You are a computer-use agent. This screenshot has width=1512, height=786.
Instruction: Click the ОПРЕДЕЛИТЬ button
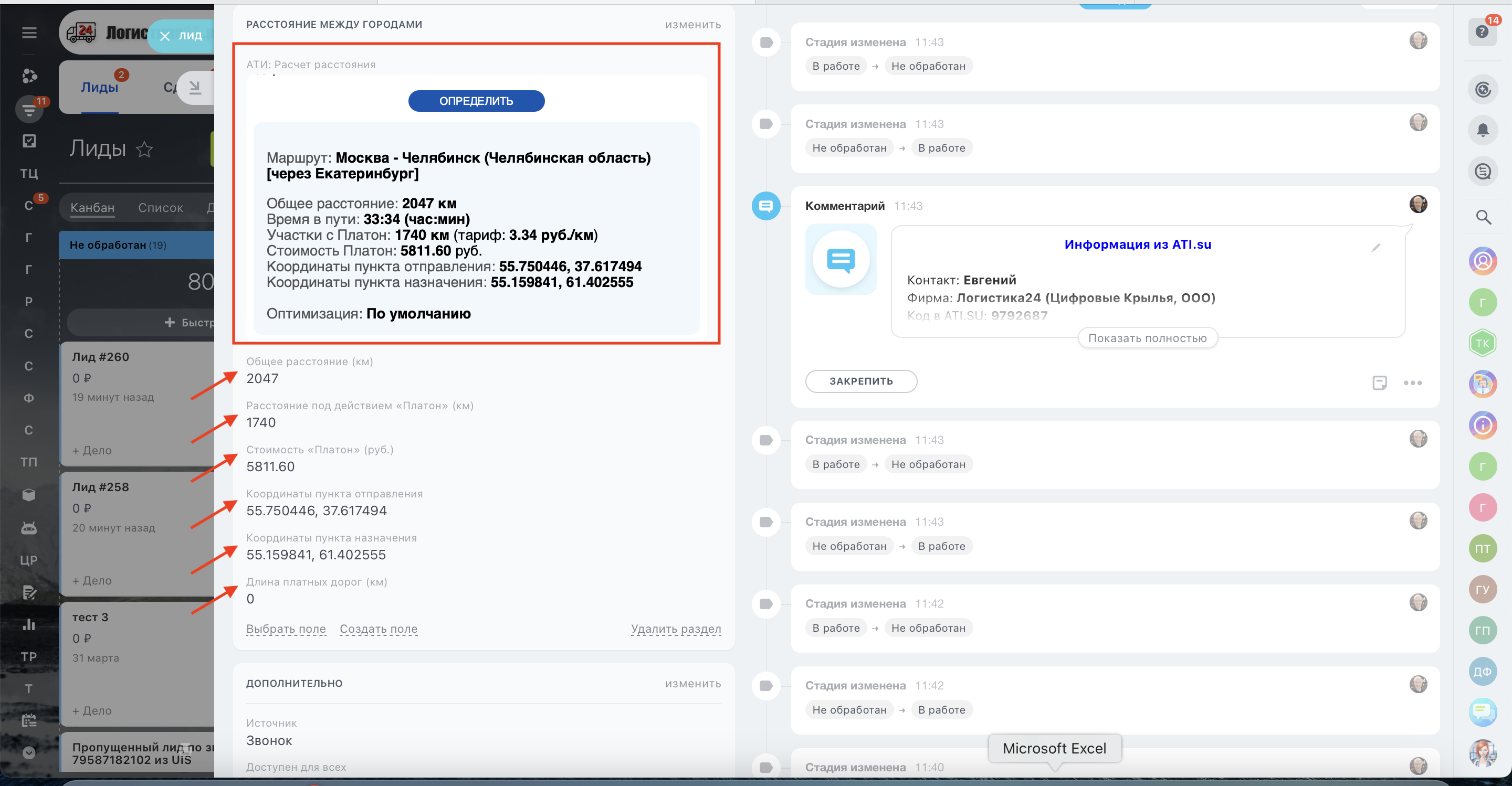point(476,101)
